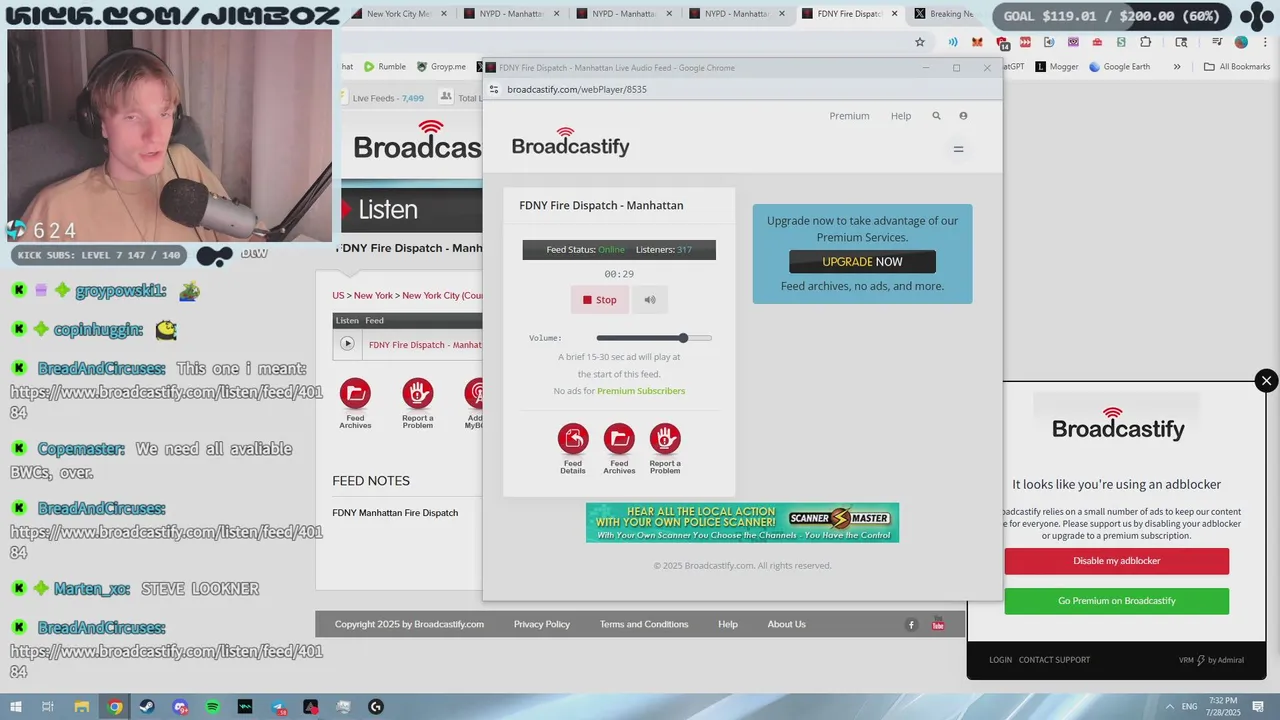This screenshot has height=720, width=1280.
Task: Bookmark this page with the star icon
Action: (920, 42)
